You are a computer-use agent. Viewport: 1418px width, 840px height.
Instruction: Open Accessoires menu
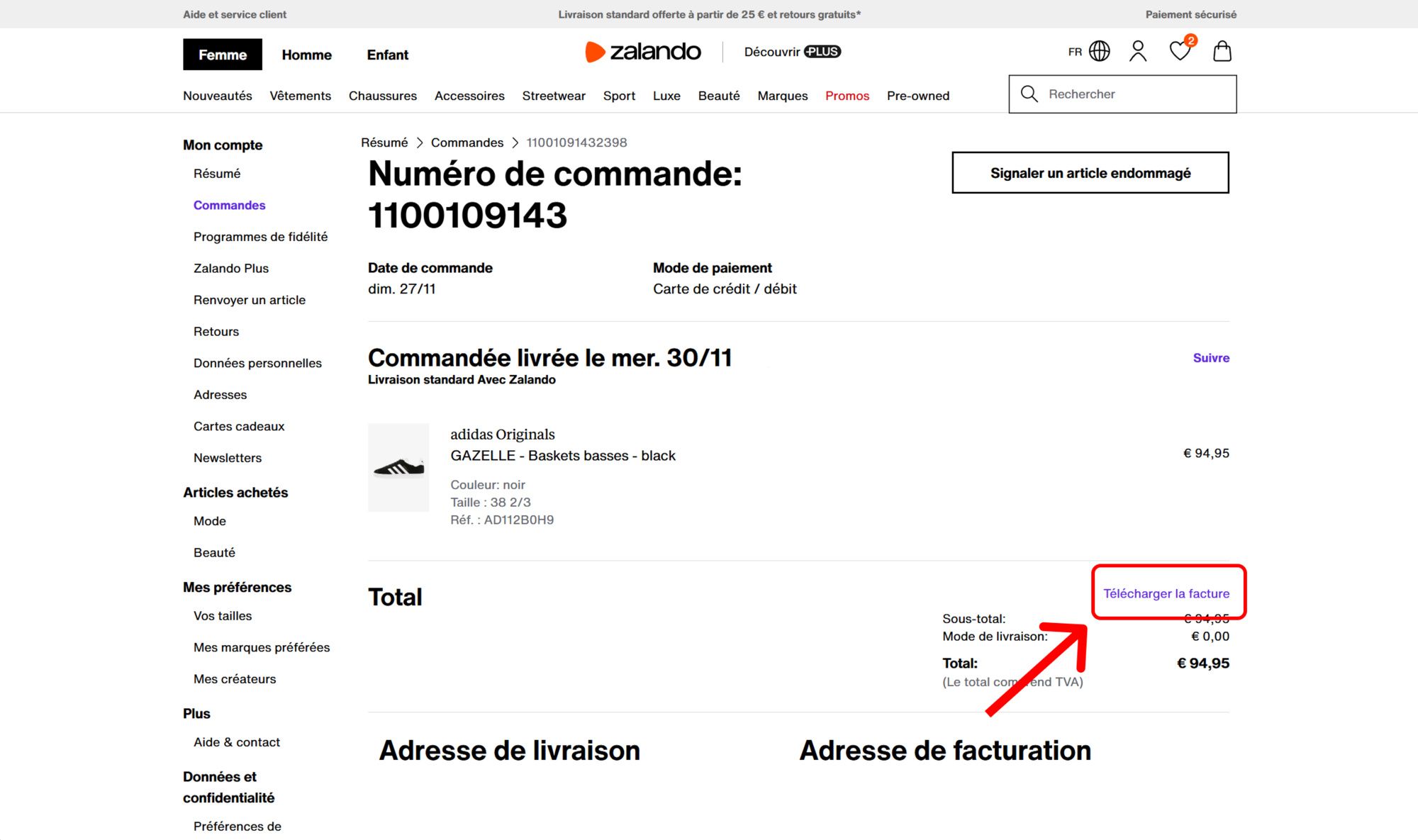click(x=469, y=96)
